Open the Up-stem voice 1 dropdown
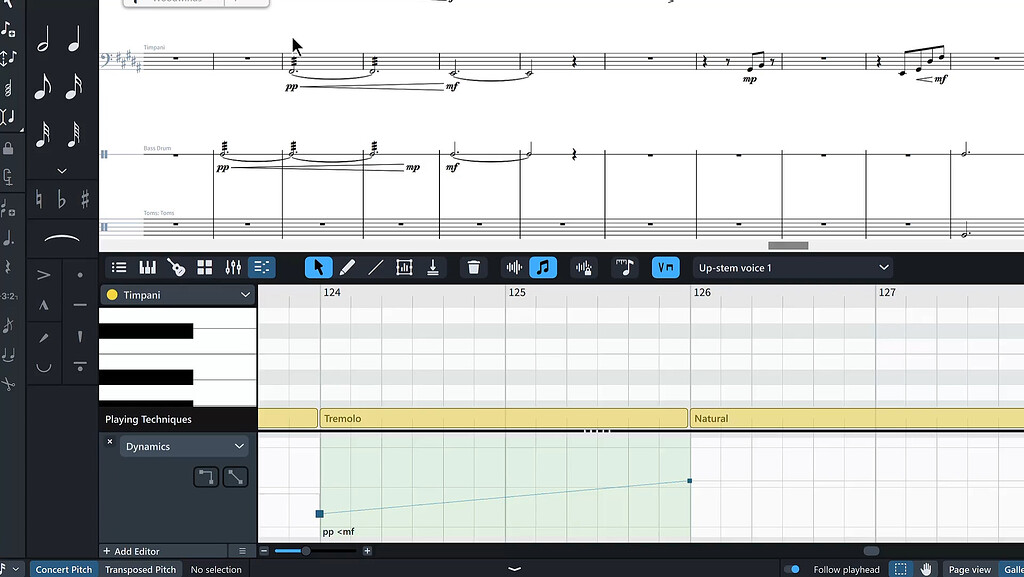This screenshot has height=577, width=1024. [793, 267]
